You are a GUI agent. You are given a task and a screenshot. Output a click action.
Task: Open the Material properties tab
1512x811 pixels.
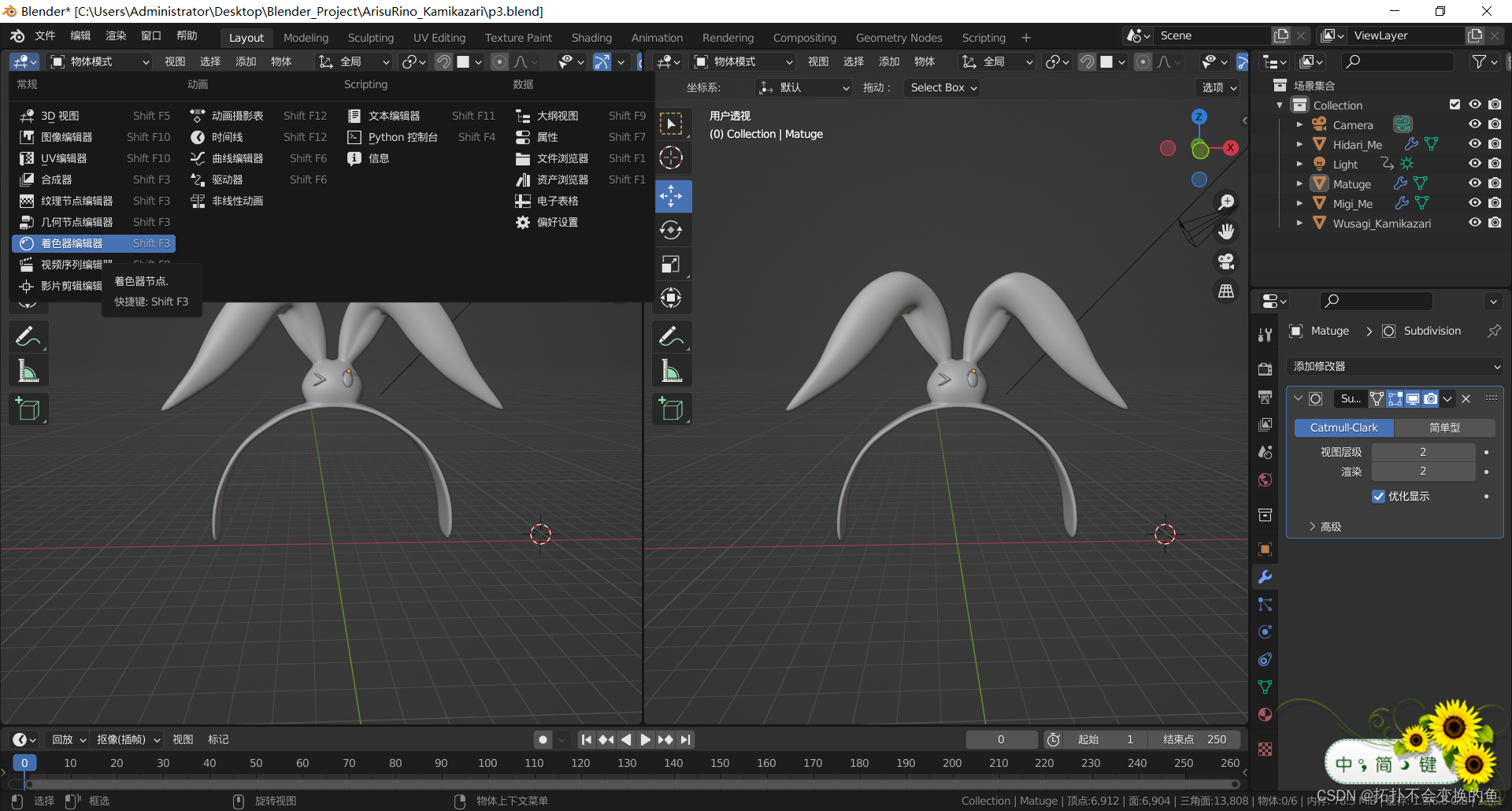coord(1265,714)
